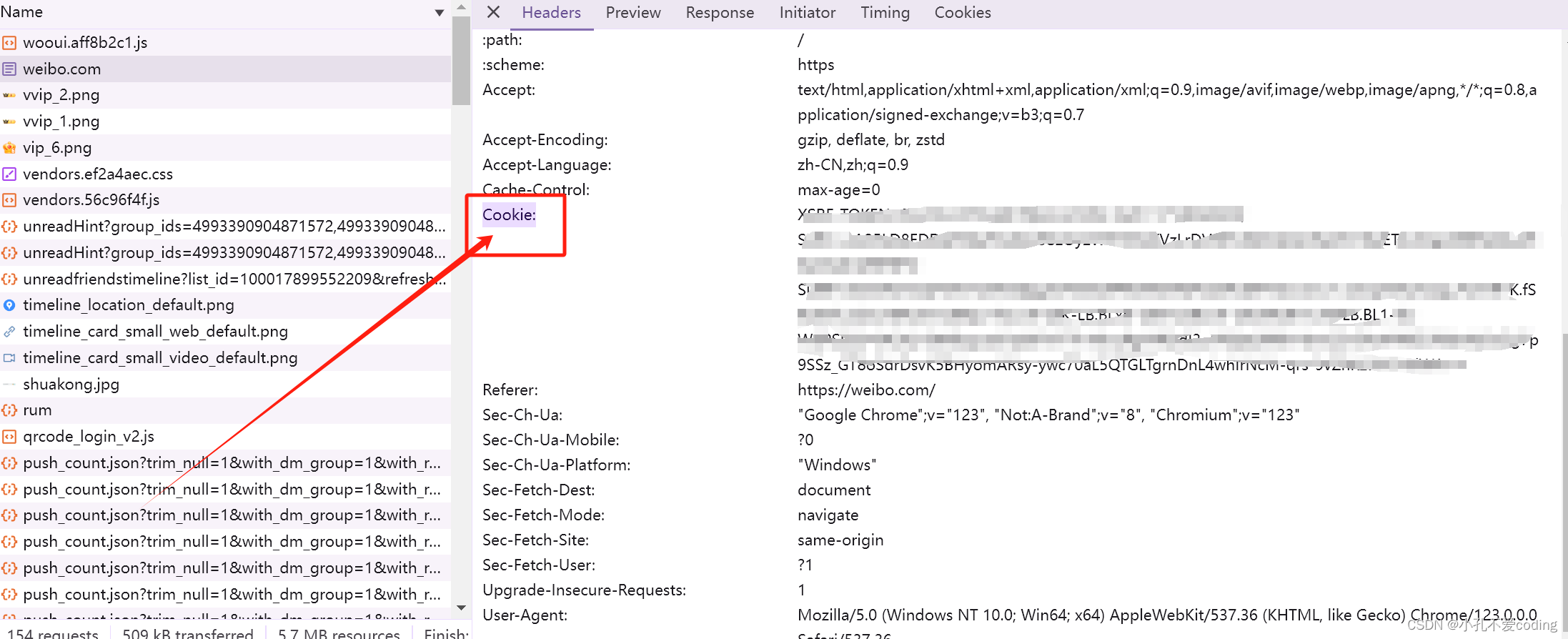Click the 509 kB transferred status text

[x=187, y=633]
